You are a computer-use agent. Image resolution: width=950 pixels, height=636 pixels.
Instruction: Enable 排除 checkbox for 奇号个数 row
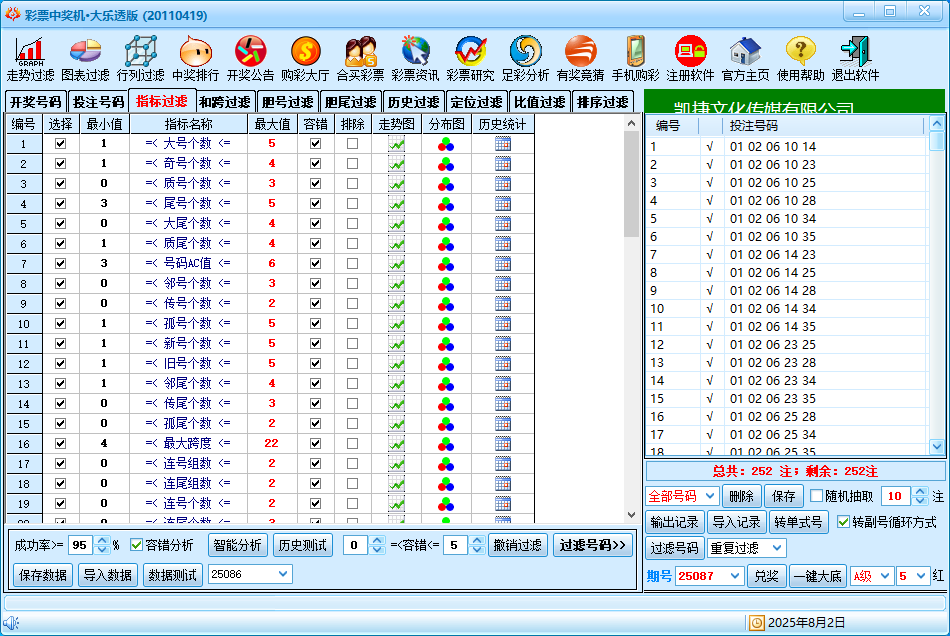352,163
